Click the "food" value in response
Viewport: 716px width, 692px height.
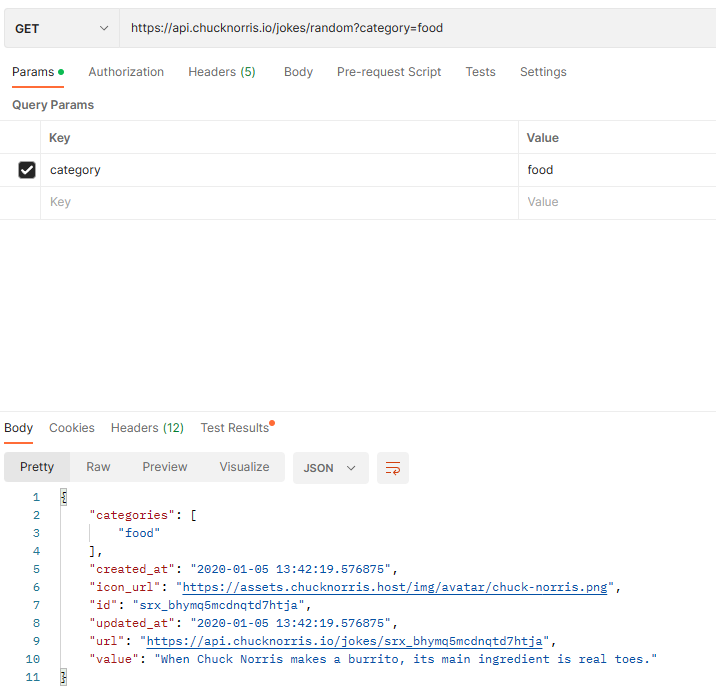pyautogui.click(x=139, y=533)
